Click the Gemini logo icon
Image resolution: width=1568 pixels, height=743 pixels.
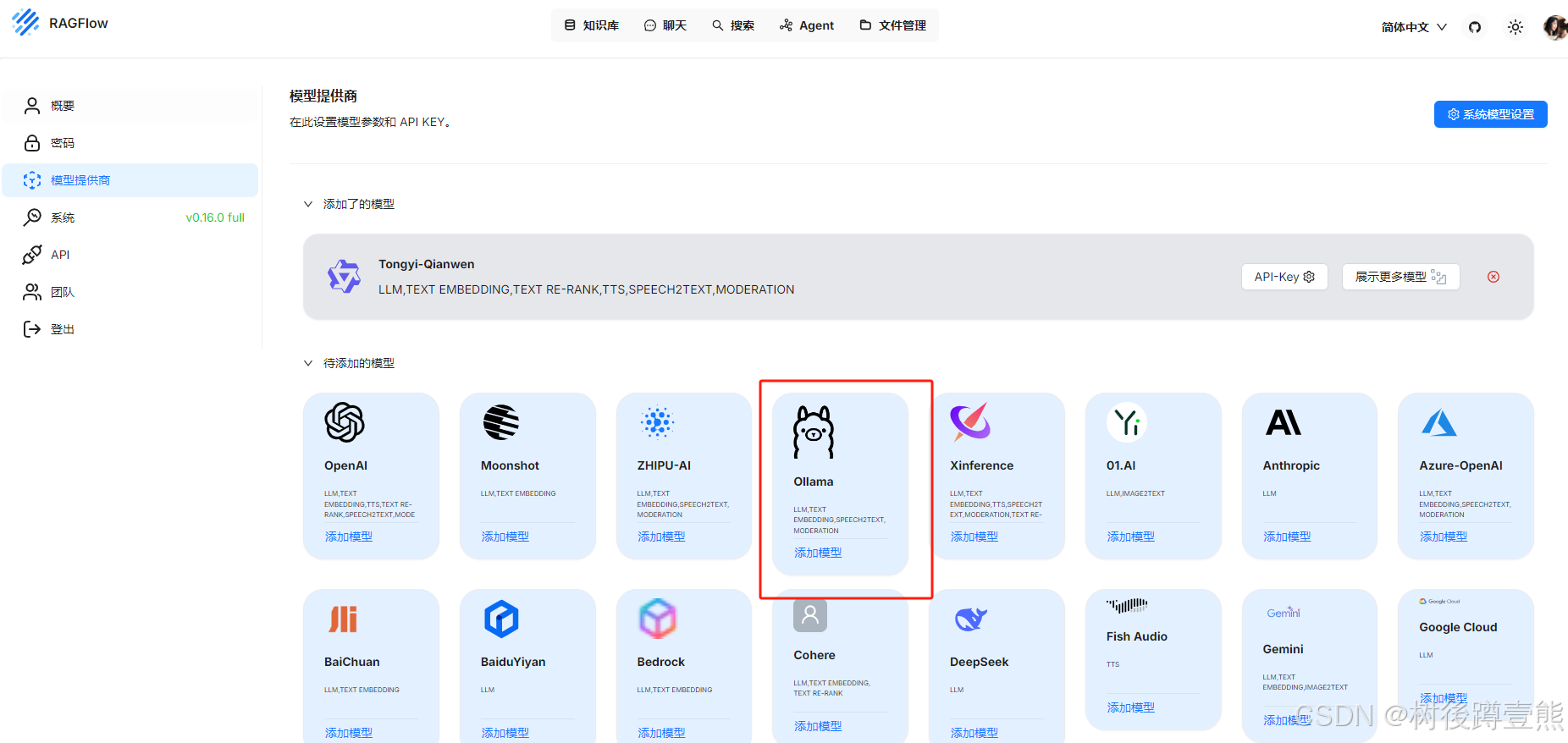coord(1284,613)
